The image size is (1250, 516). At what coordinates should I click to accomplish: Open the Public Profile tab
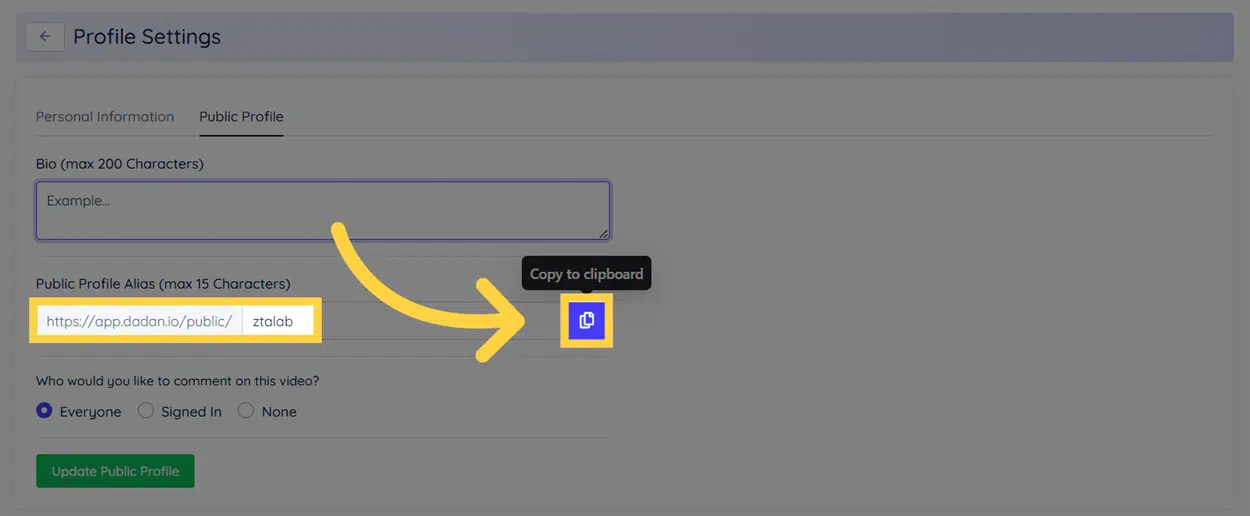point(241,117)
